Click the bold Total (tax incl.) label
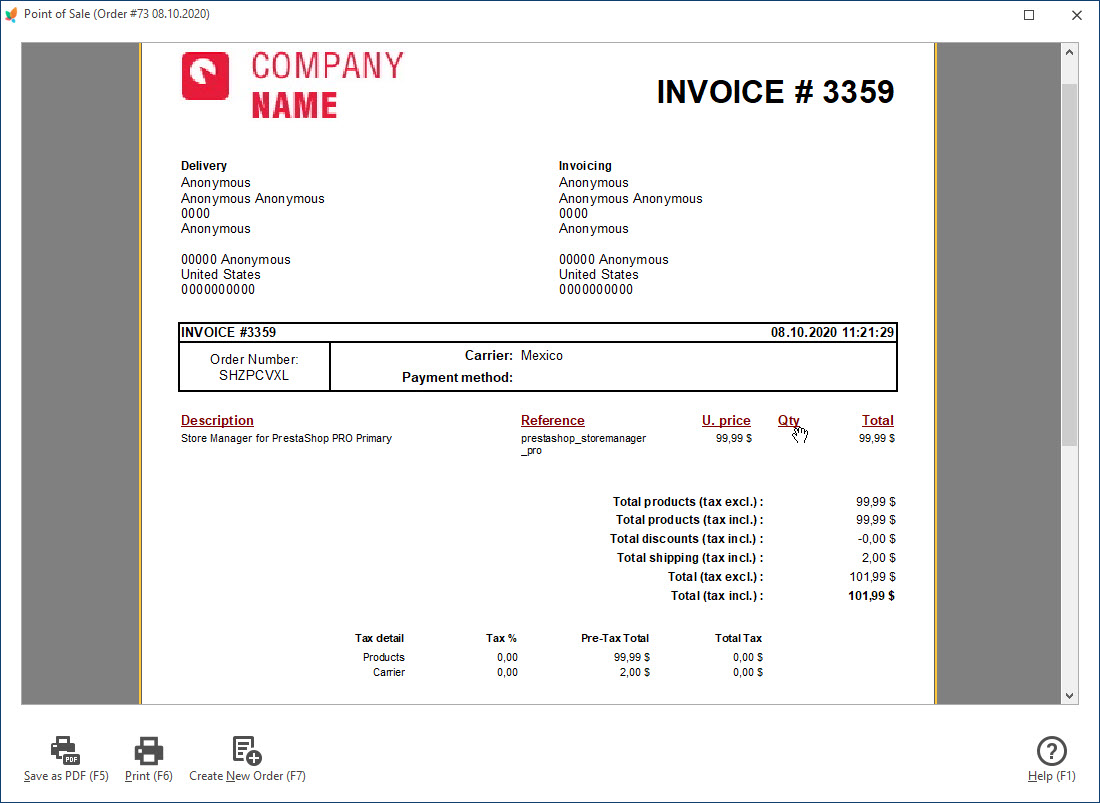The image size is (1100, 803). pos(717,595)
